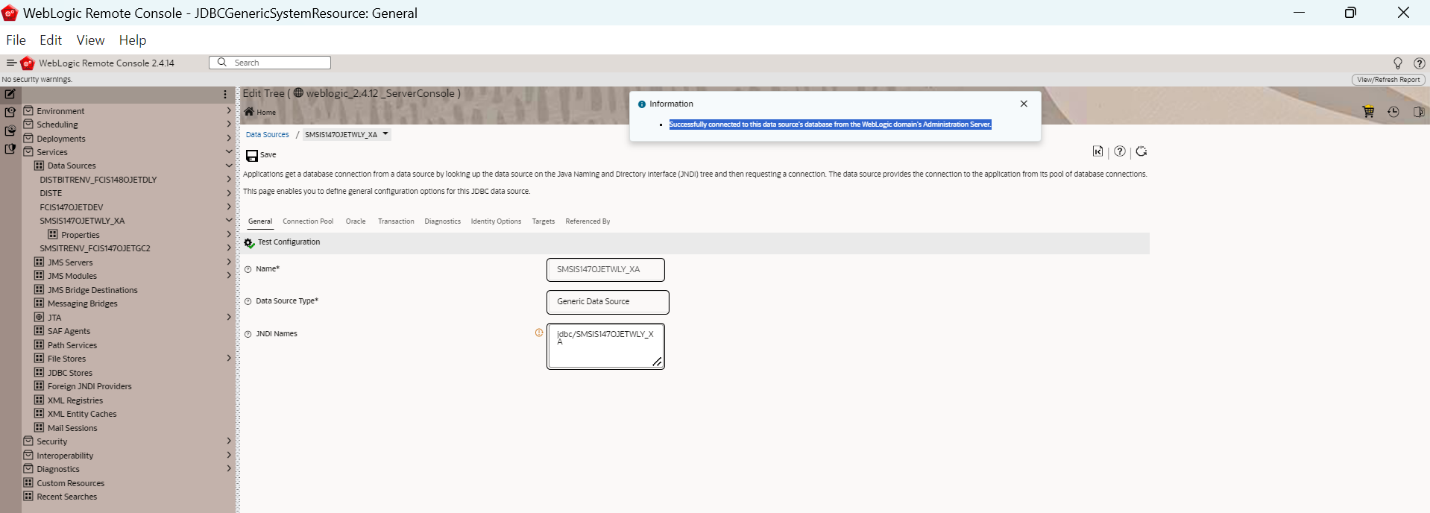Image resolution: width=1430 pixels, height=513 pixels.
Task: Switch to the Identity Options tab
Action: click(496, 221)
